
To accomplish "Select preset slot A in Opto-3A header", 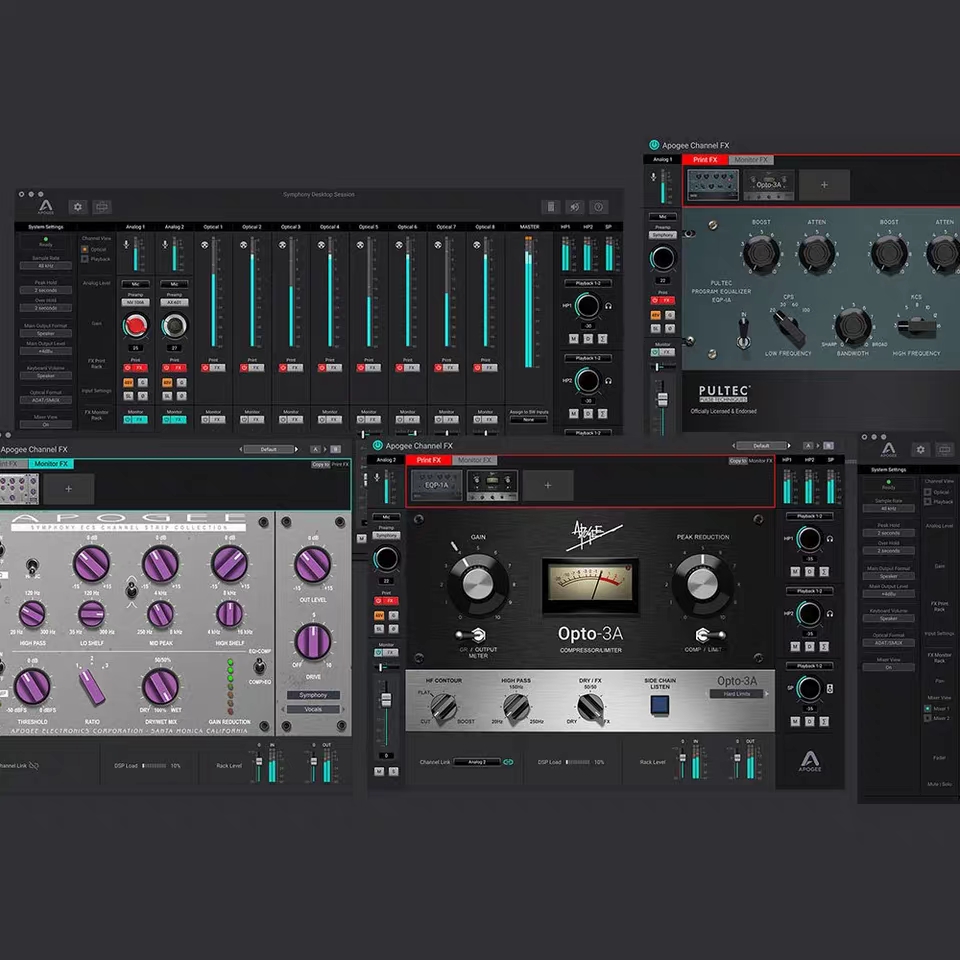I will pyautogui.click(x=809, y=446).
